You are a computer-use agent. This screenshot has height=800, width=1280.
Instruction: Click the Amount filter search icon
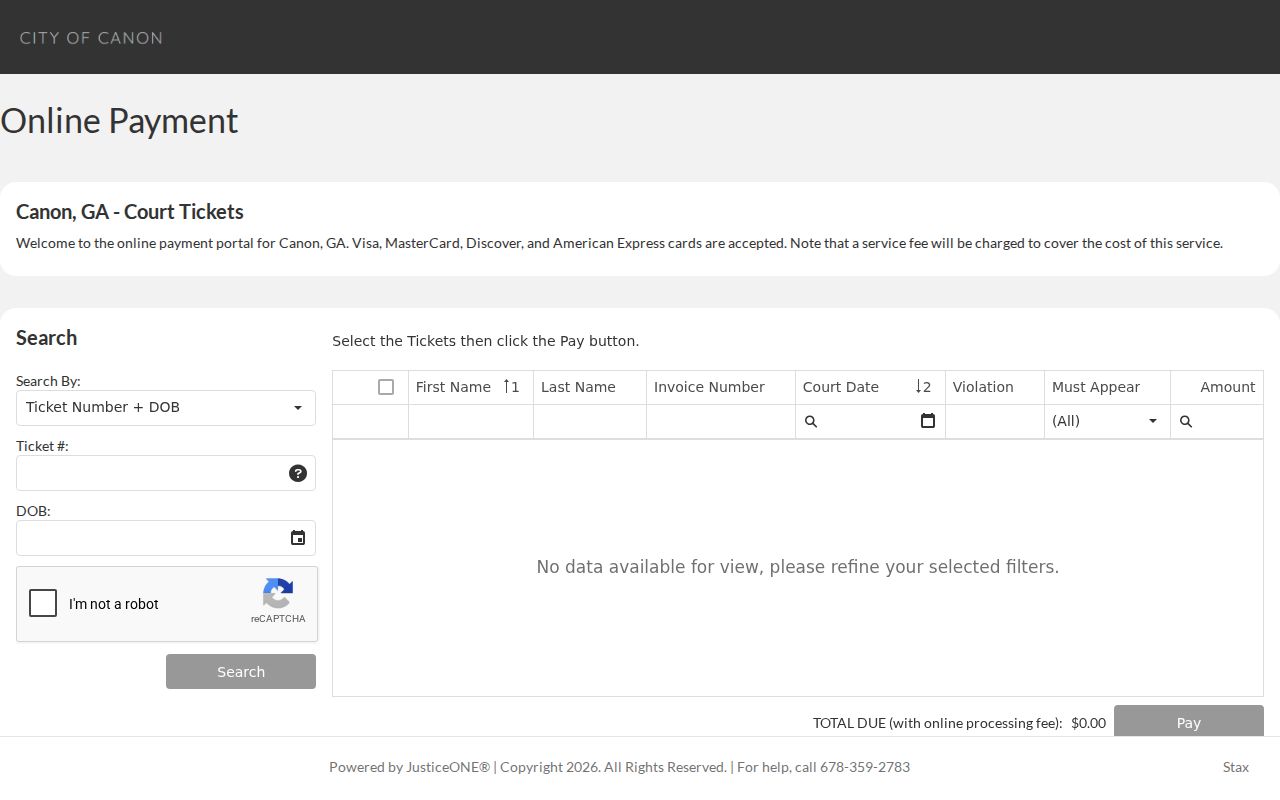click(x=1186, y=422)
